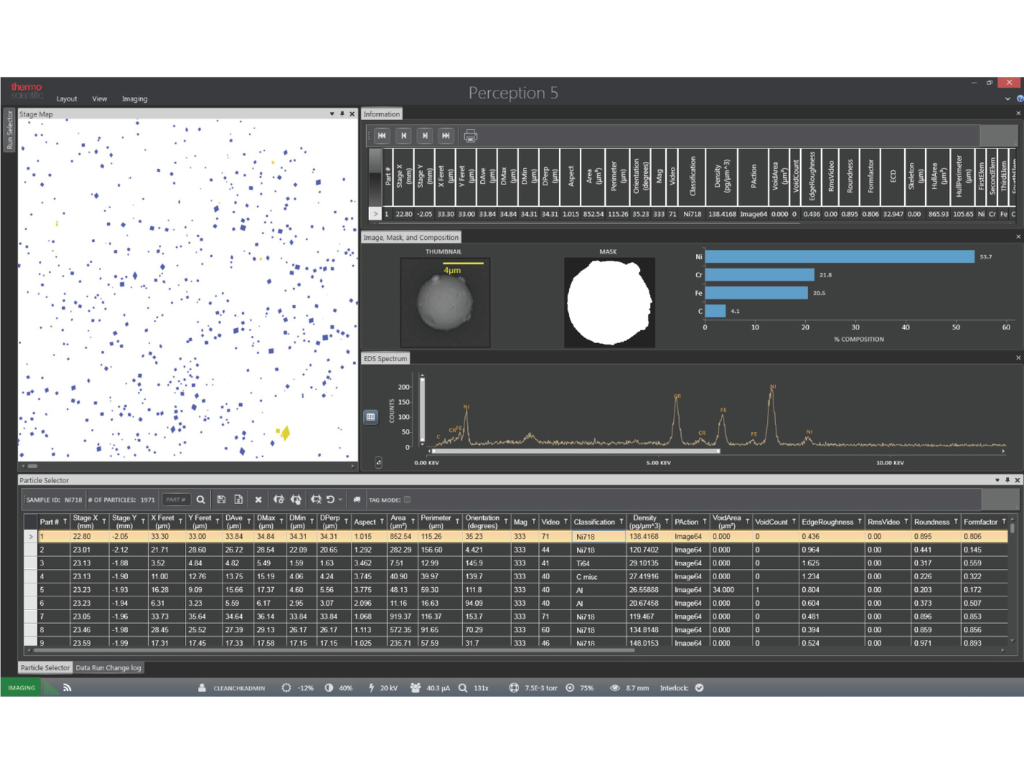Screen dimensions: 1024x768
Task: Click the brightness icon showing -12%
Action: click(286, 688)
